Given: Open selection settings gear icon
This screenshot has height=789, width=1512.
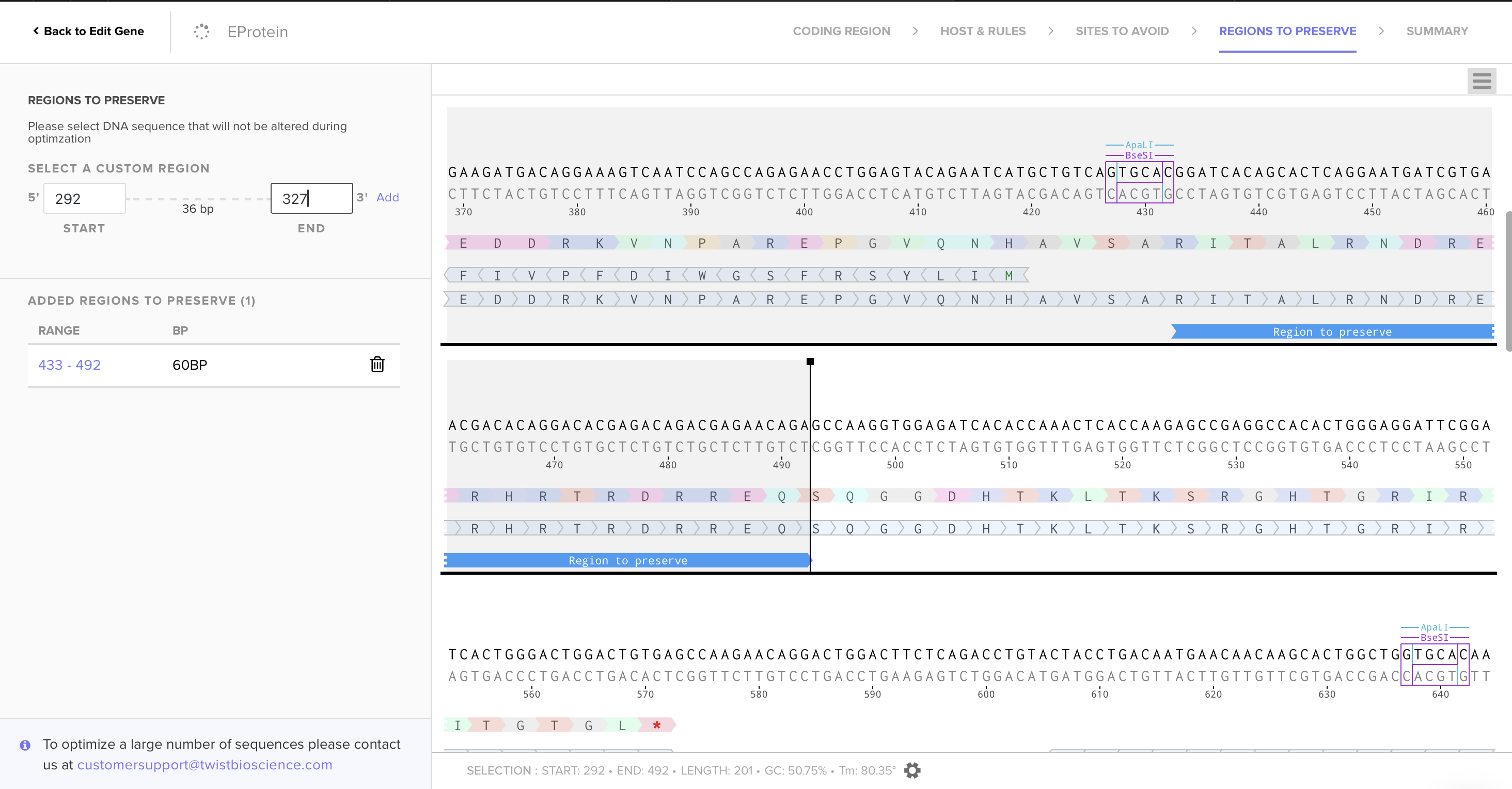Looking at the screenshot, I should tap(912, 770).
